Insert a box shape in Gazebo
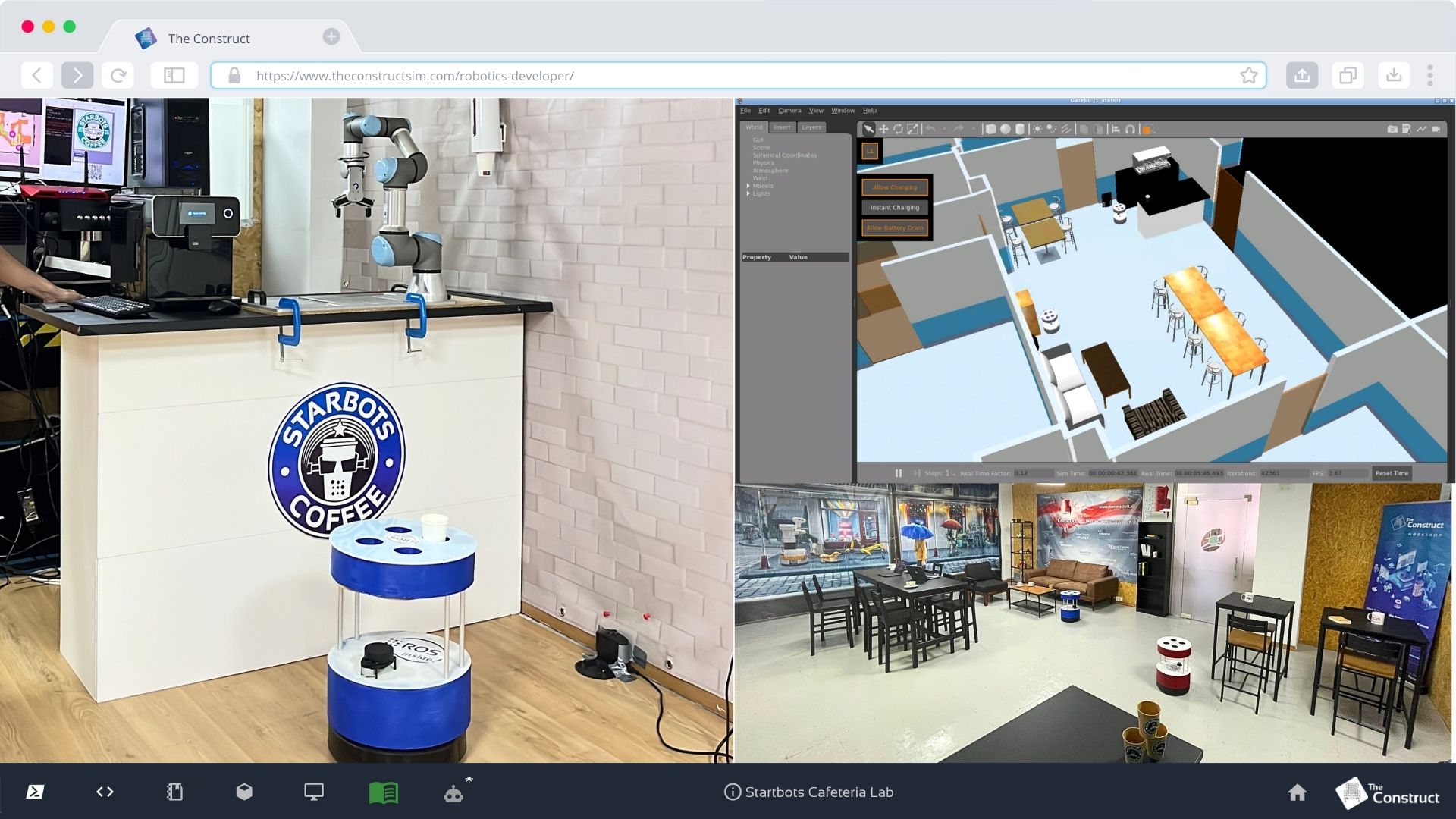This screenshot has height=819, width=1456. (990, 129)
